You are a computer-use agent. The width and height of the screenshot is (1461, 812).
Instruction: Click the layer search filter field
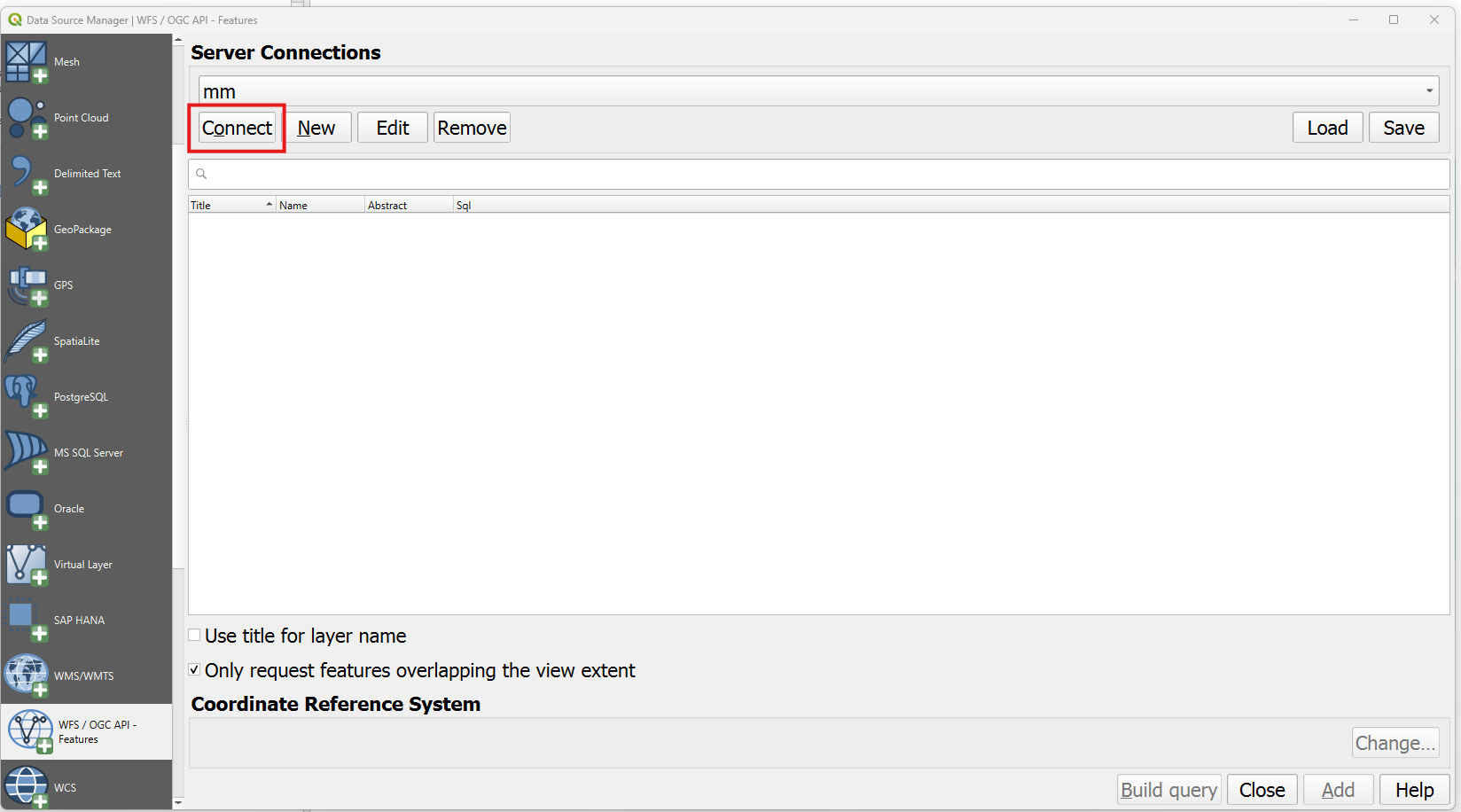(824, 175)
